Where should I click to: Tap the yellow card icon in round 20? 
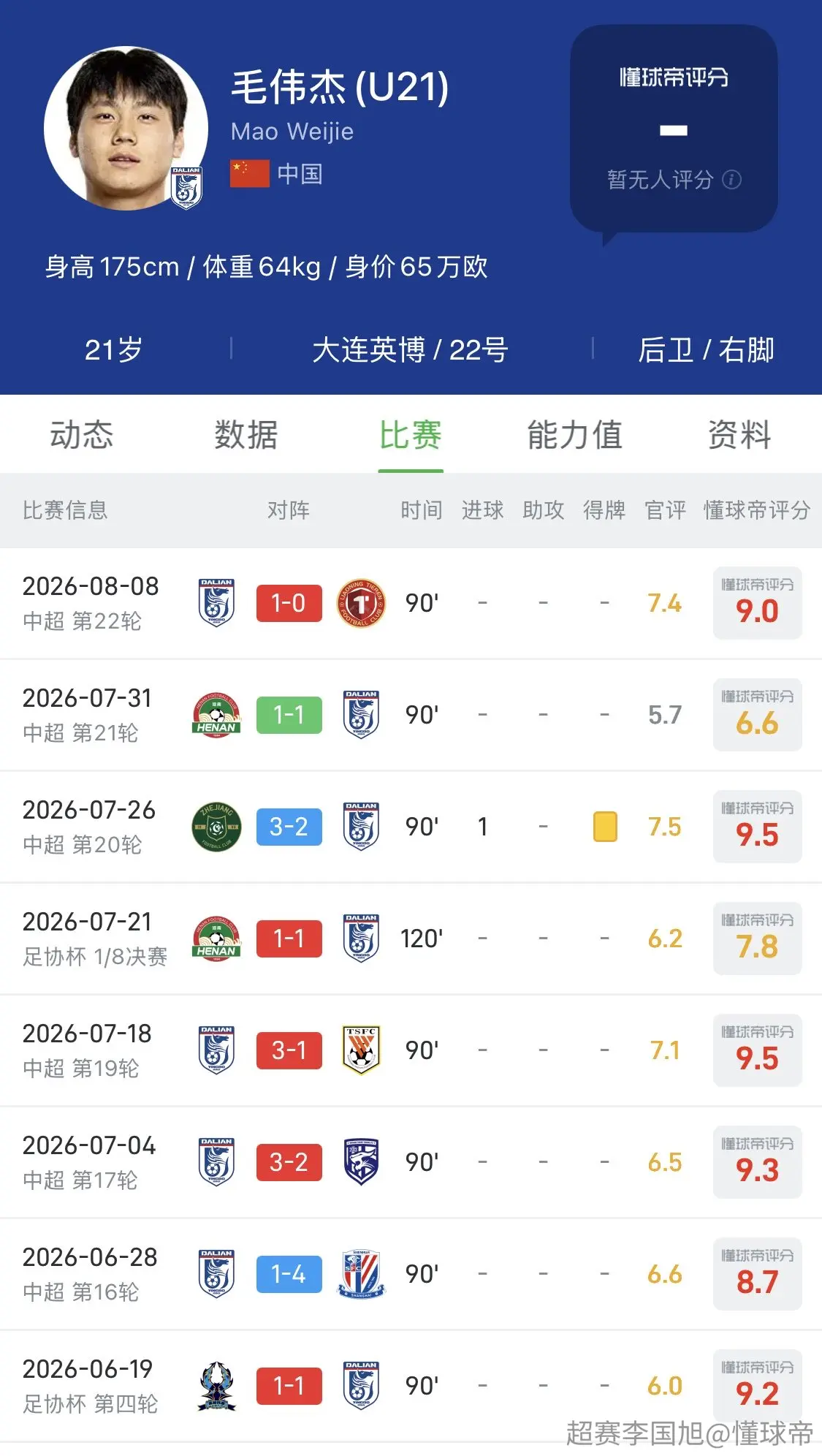(605, 827)
